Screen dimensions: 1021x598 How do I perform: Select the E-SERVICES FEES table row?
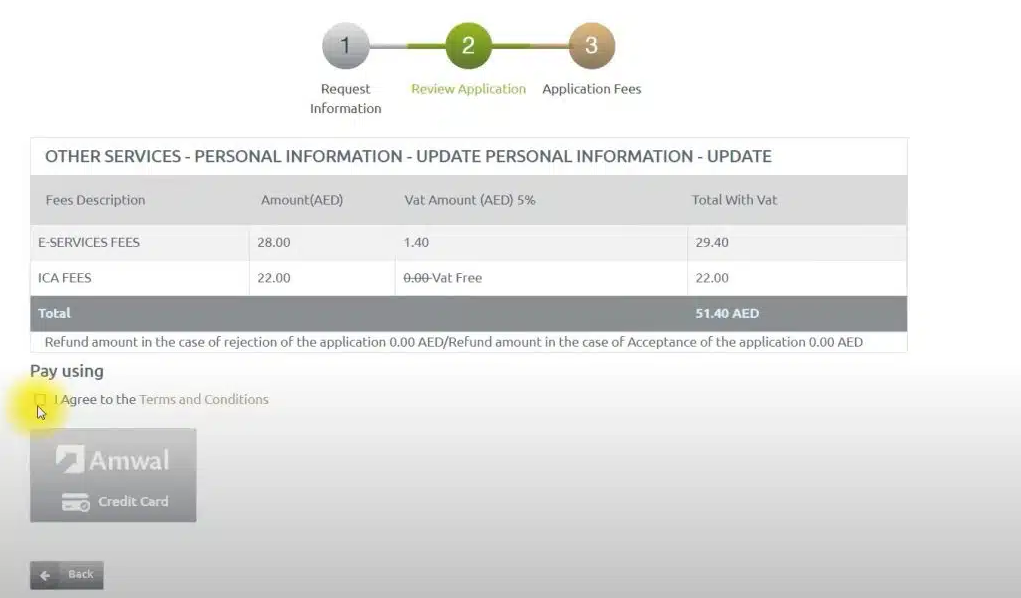pyautogui.click(x=472, y=242)
